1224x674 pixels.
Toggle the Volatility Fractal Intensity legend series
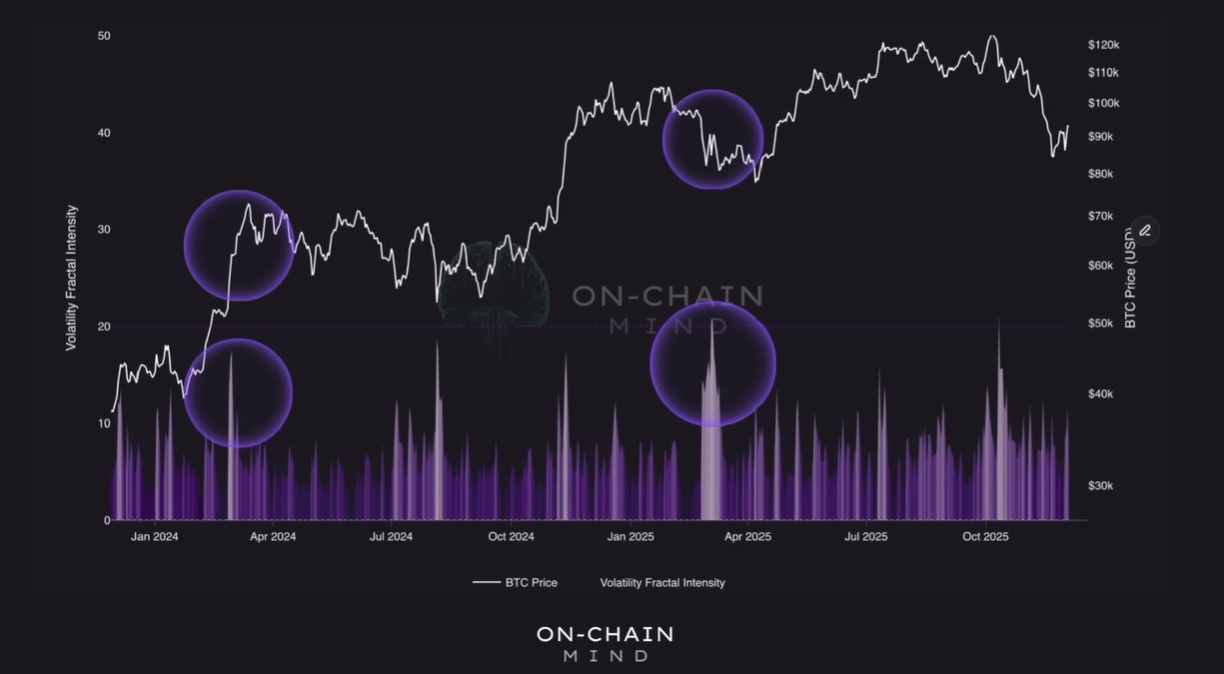pyautogui.click(x=662, y=582)
